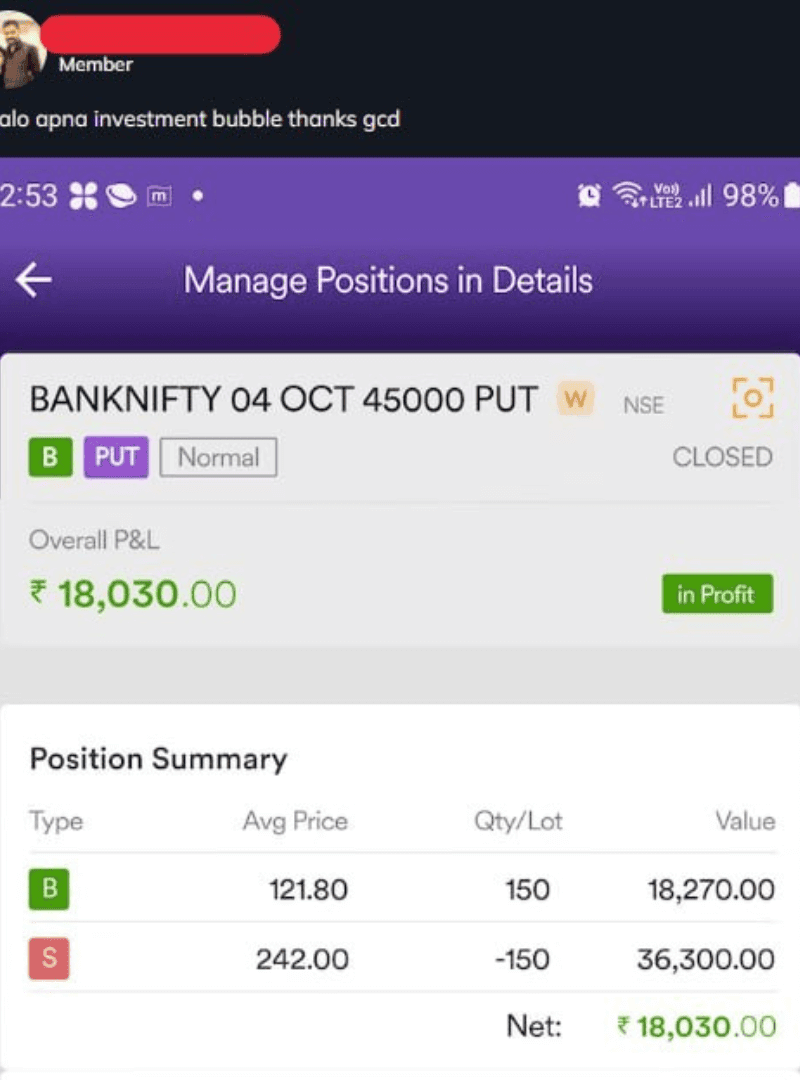Viewport: 800px width, 1080px height.
Task: Click the 'Manage Positions in Details' header title
Action: pos(388,281)
